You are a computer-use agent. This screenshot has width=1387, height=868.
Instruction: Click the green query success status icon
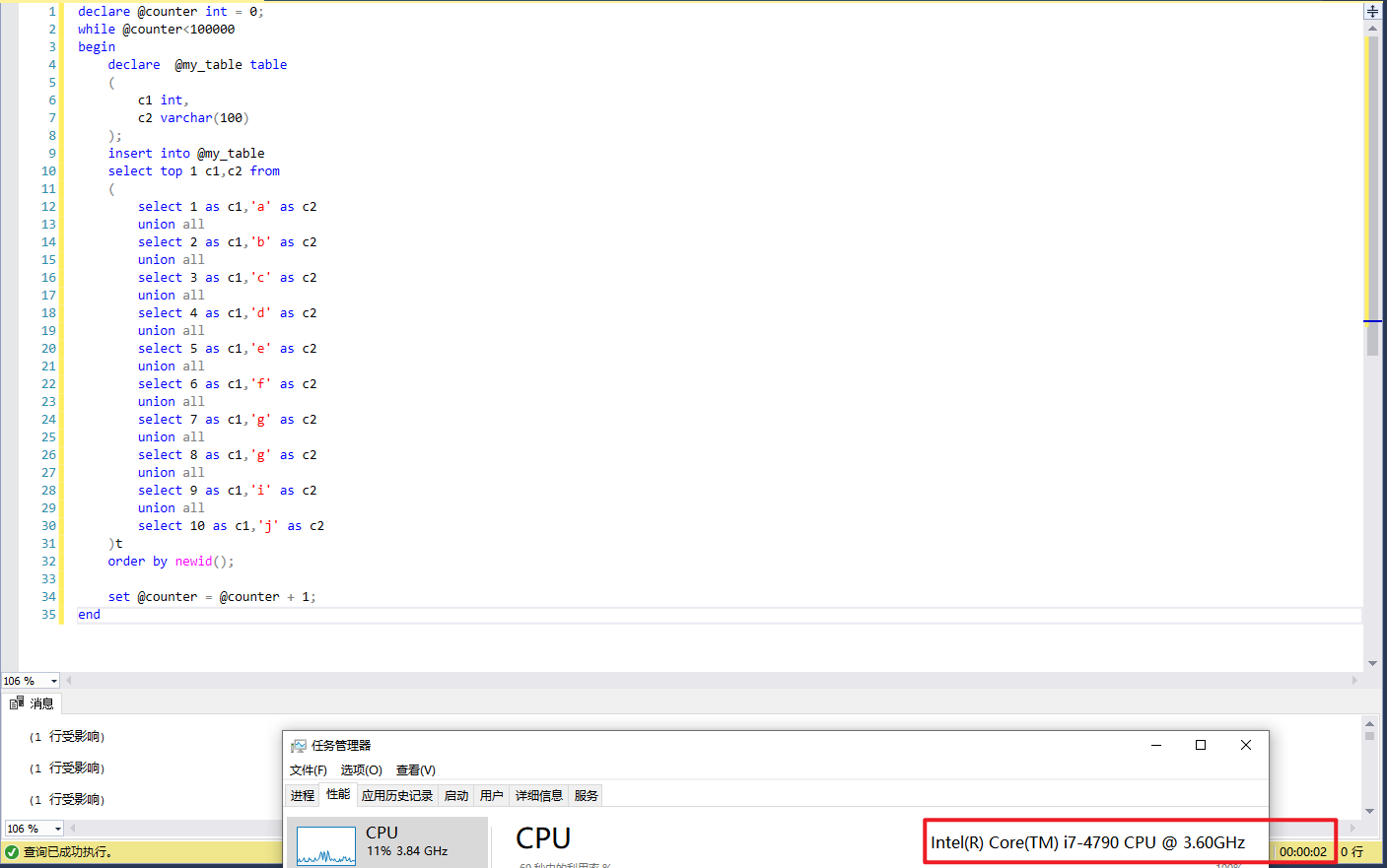pos(12,852)
